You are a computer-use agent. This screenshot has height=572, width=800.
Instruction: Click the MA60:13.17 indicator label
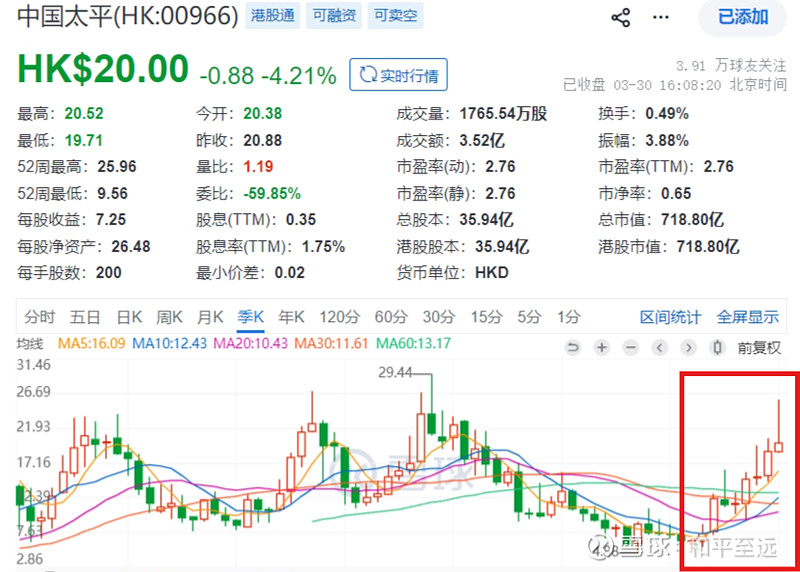413,343
